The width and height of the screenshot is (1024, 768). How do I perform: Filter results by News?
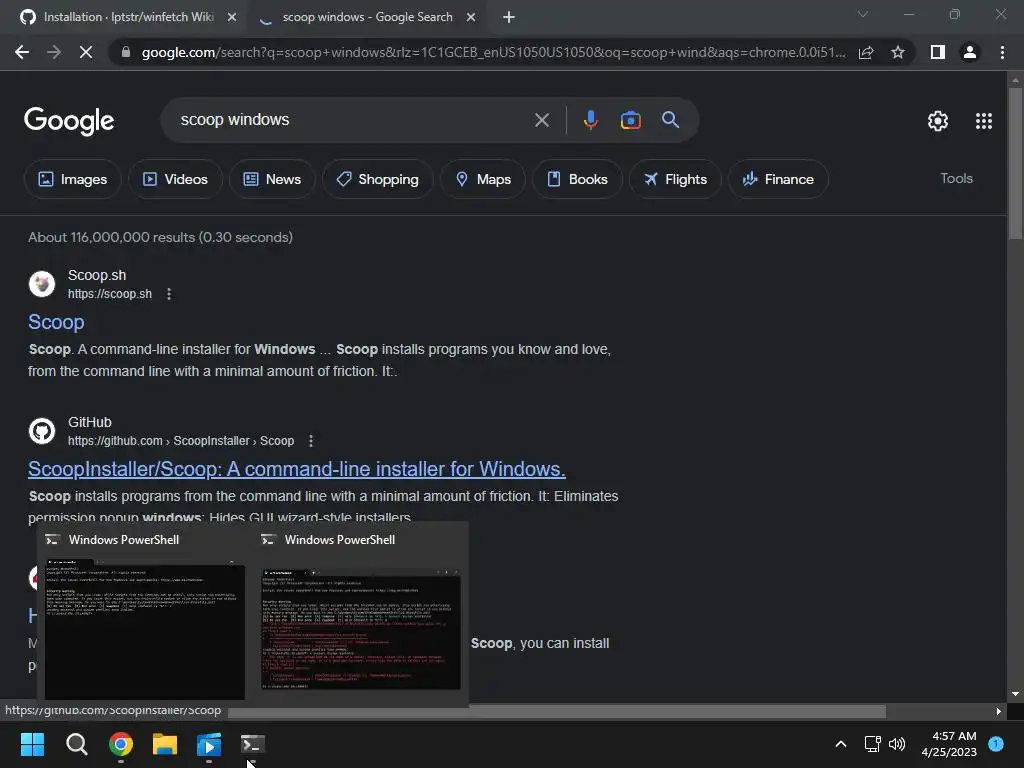click(x=272, y=179)
